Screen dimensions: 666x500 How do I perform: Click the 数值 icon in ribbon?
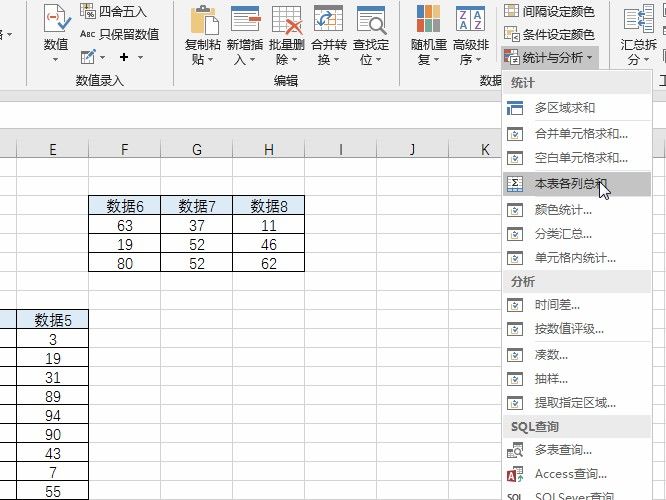click(x=56, y=20)
